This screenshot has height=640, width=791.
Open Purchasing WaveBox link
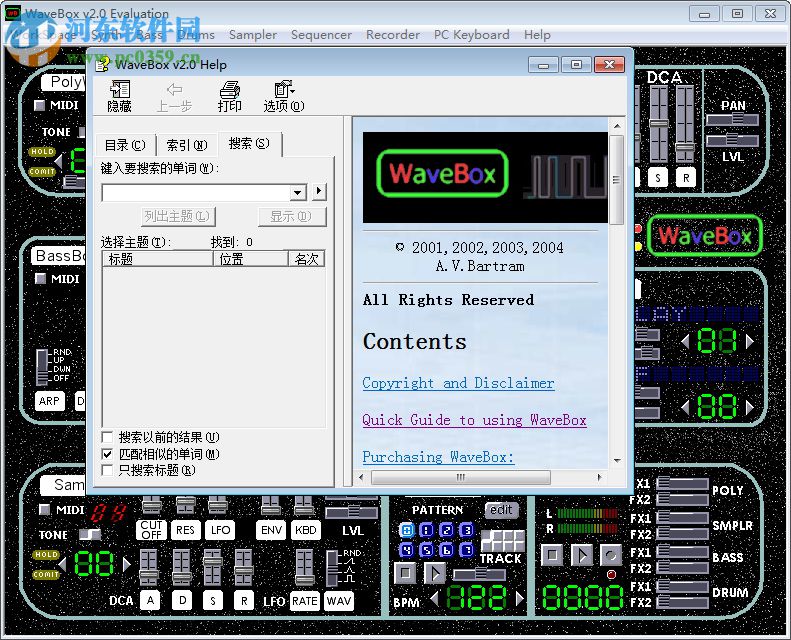click(x=438, y=456)
